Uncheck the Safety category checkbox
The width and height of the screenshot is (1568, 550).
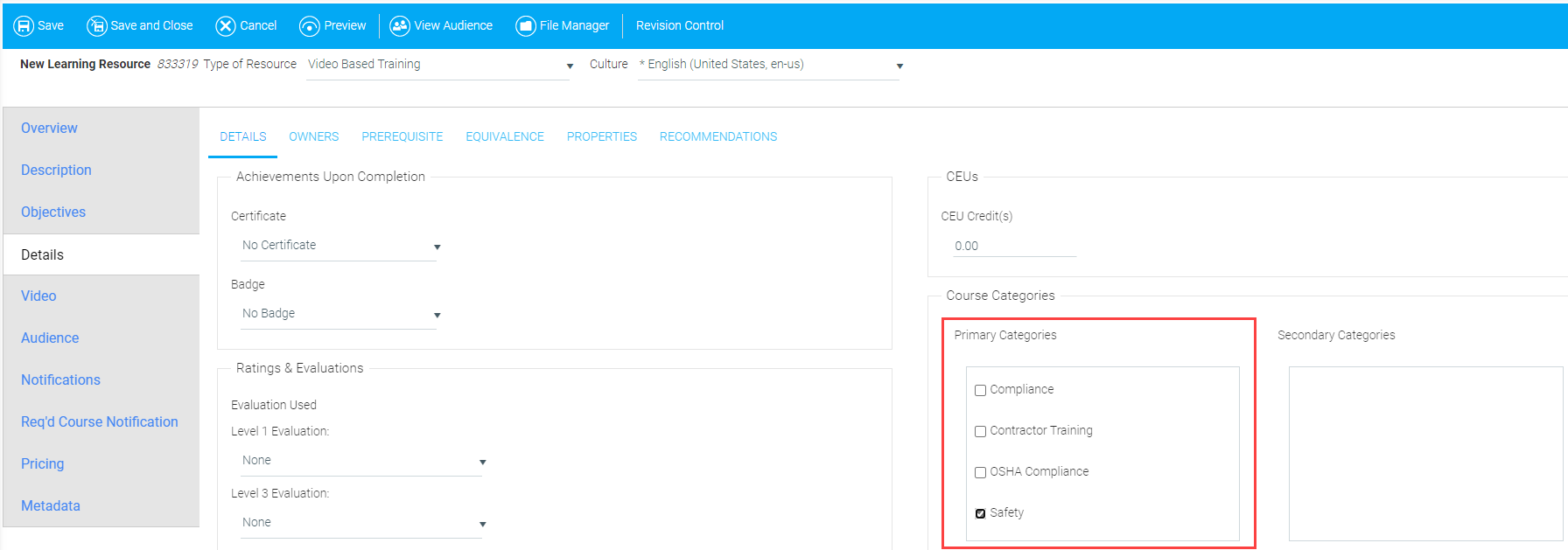[x=980, y=514]
